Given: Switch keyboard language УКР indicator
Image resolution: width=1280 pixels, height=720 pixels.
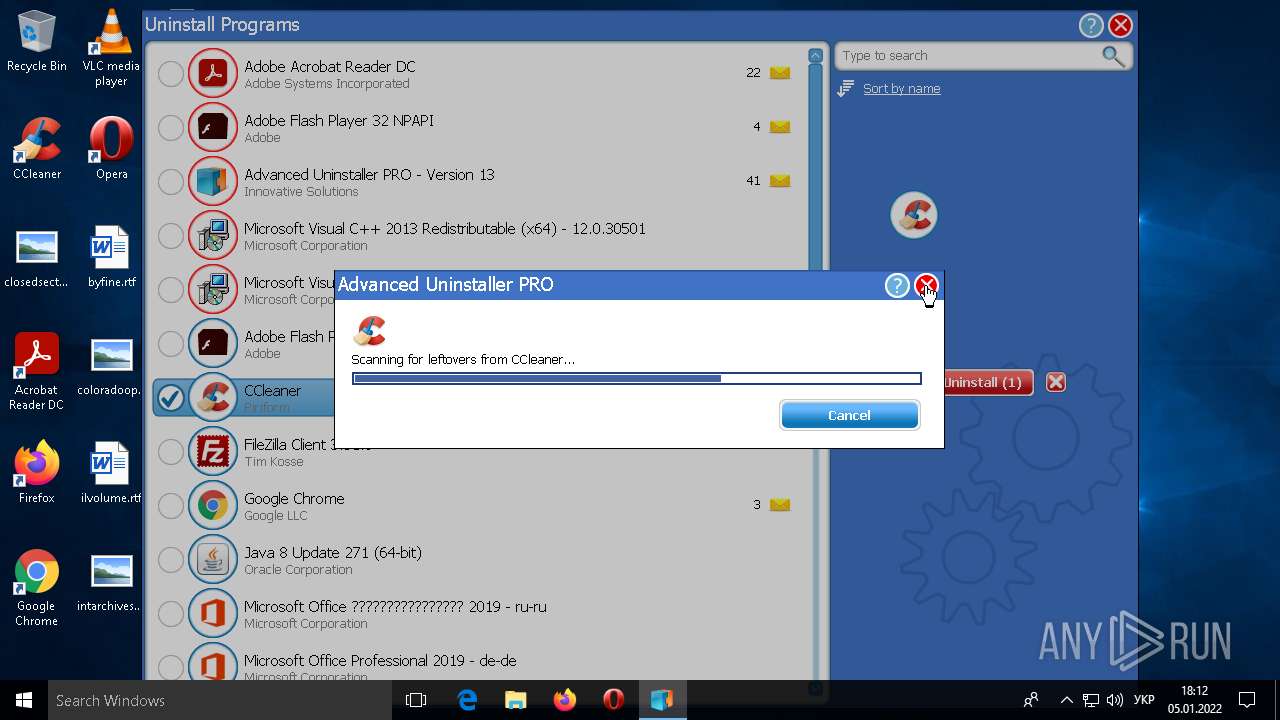Looking at the screenshot, I should pos(1145,700).
